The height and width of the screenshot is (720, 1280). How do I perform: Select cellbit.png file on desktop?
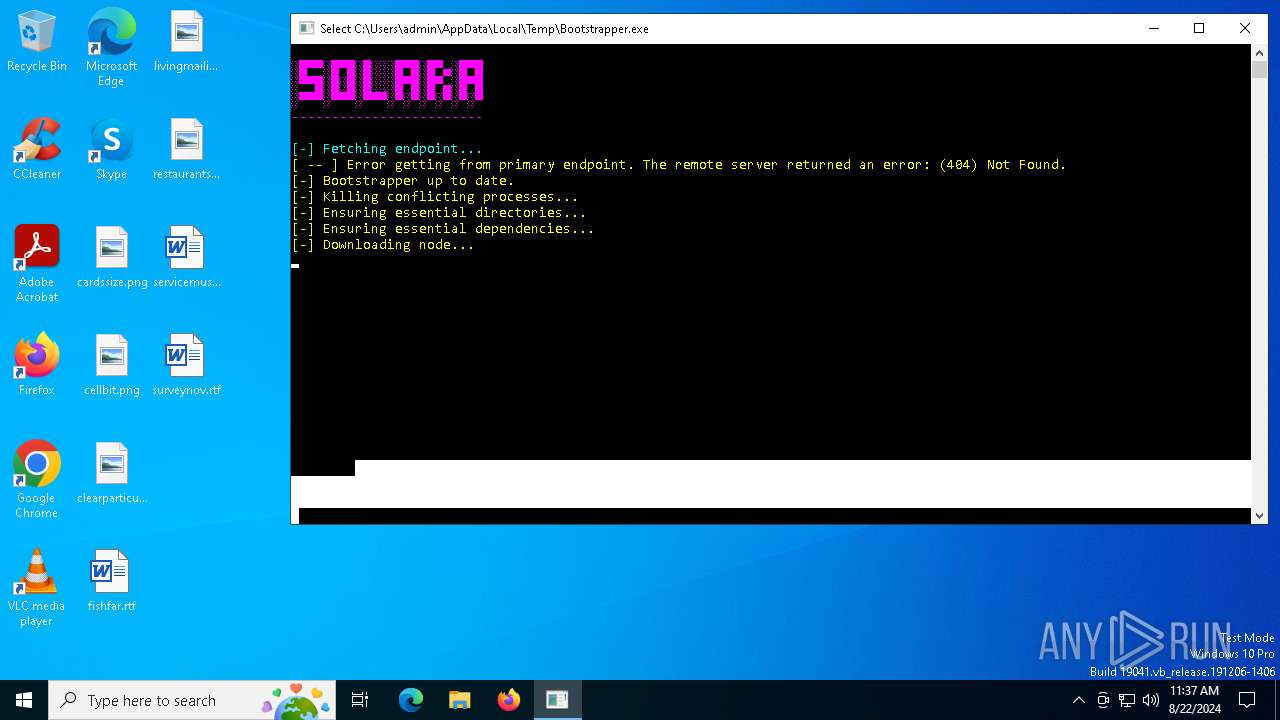(112, 365)
